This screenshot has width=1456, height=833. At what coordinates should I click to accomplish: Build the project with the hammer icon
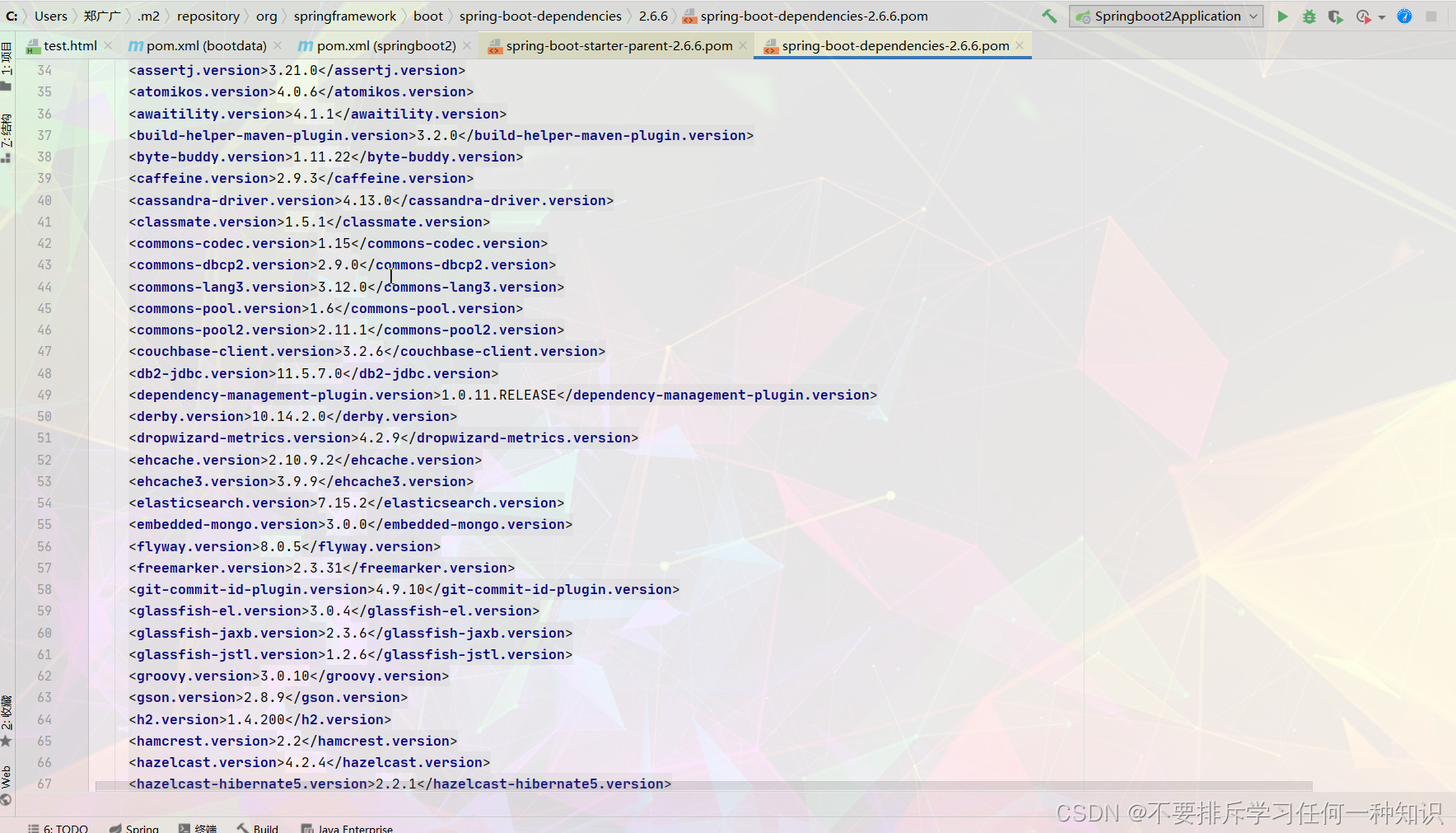coord(1049,16)
